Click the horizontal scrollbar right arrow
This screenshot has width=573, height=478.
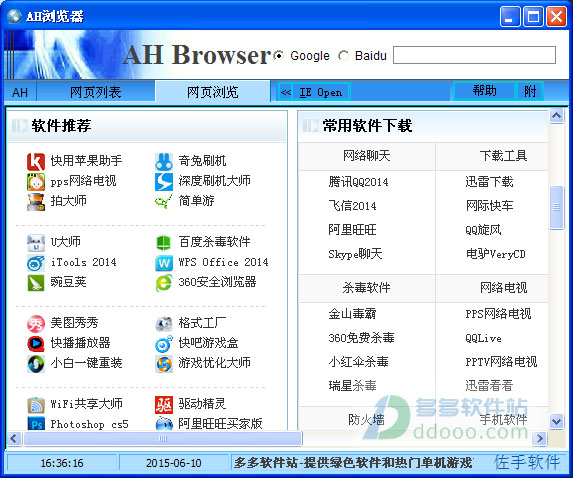pyautogui.click(x=540, y=438)
